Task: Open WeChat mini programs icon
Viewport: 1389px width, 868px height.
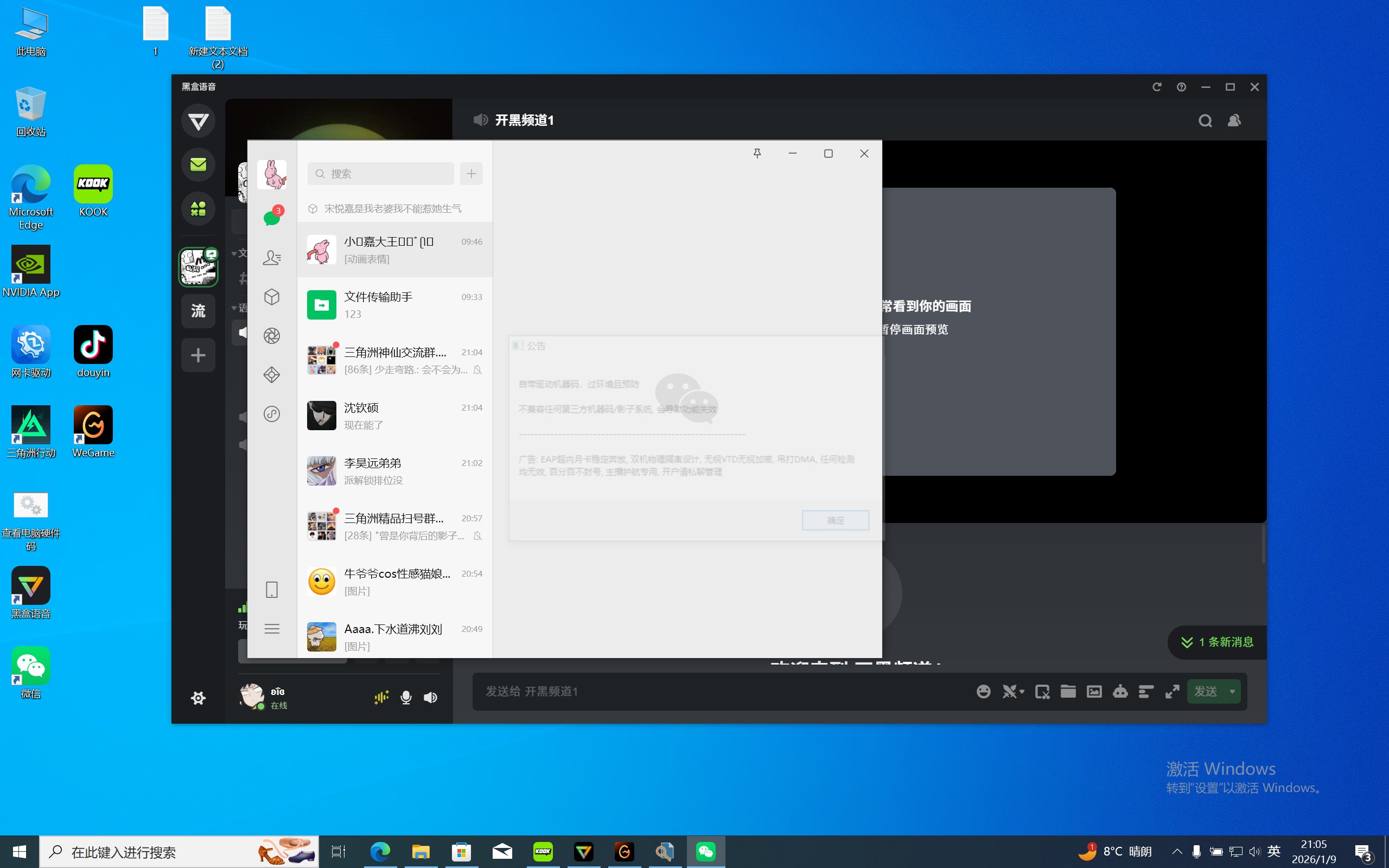Action: [271, 414]
